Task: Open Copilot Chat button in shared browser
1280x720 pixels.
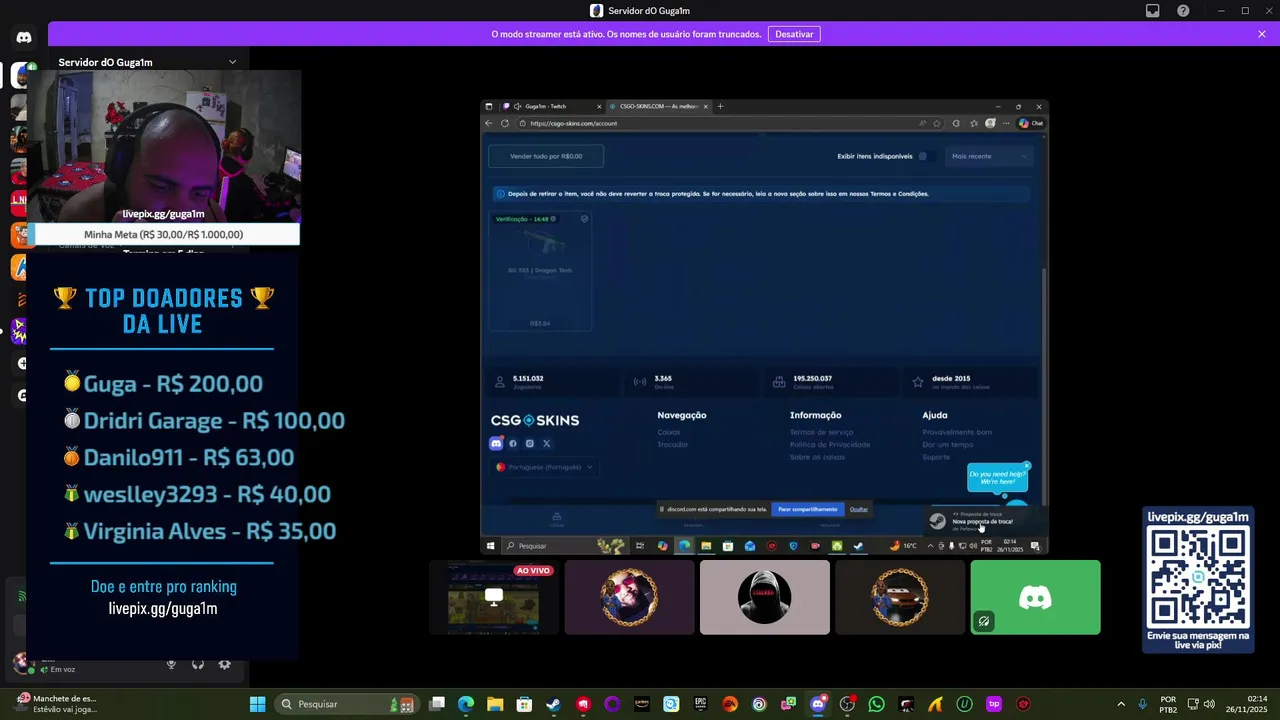Action: (x=1031, y=123)
